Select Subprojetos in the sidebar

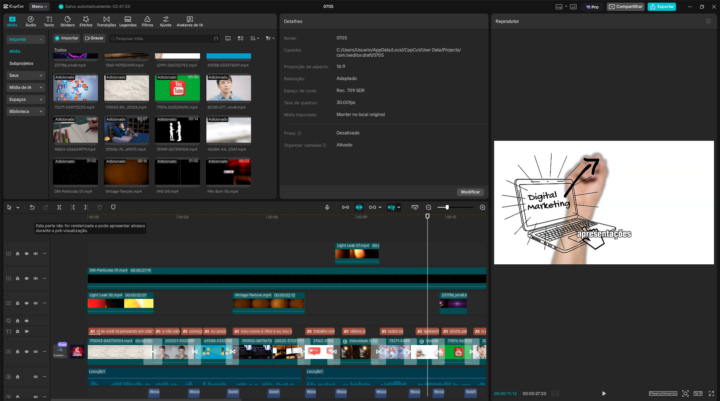click(21, 63)
